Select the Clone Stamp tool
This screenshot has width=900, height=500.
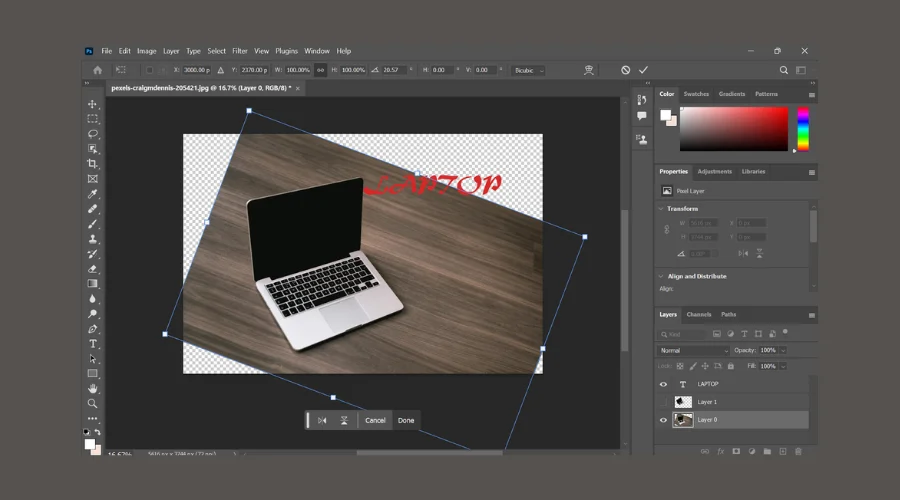tap(92, 239)
